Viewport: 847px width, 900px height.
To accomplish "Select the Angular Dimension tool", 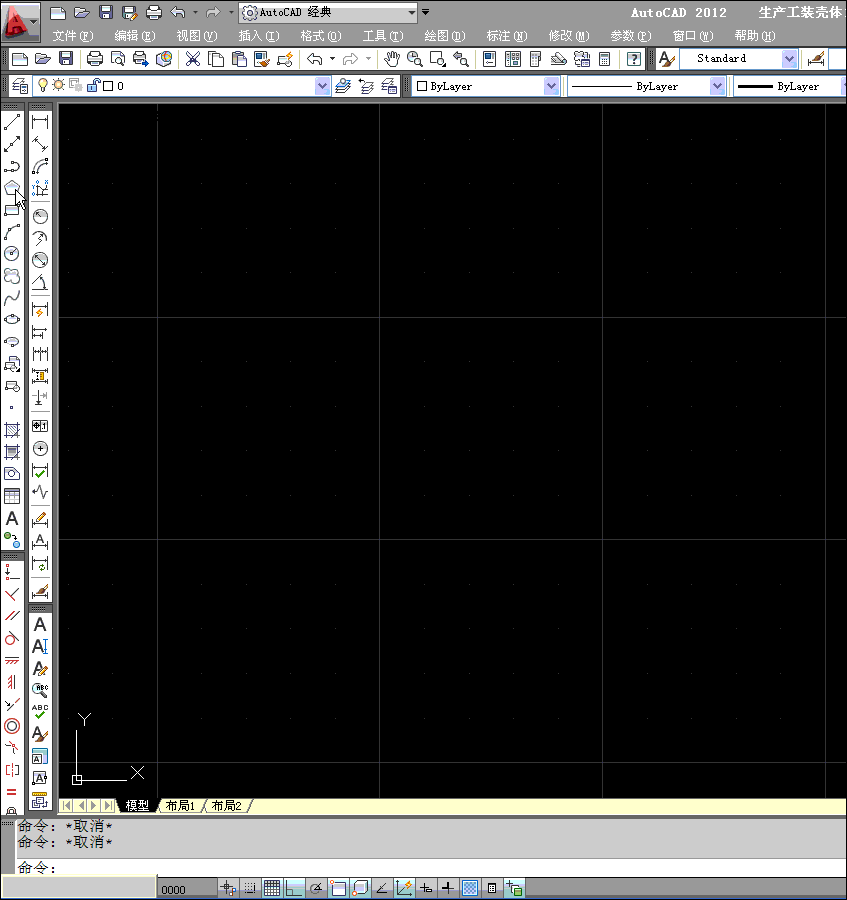I will coord(40,282).
